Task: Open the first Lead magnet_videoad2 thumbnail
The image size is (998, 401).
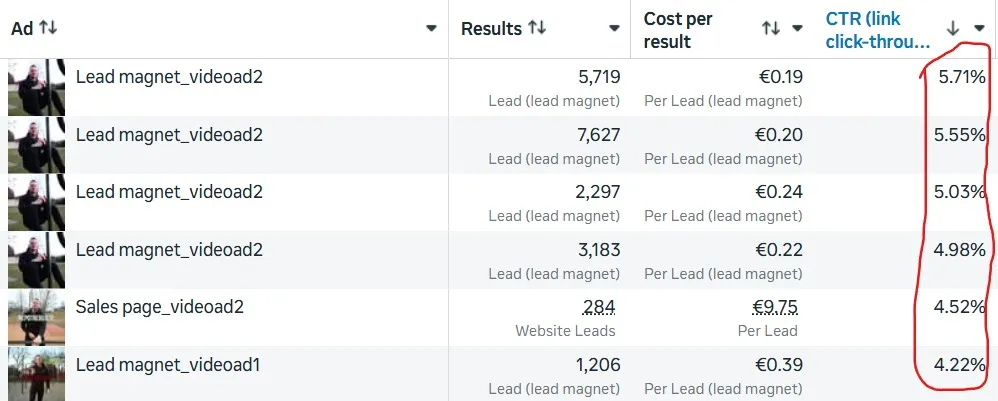Action: pos(36,87)
